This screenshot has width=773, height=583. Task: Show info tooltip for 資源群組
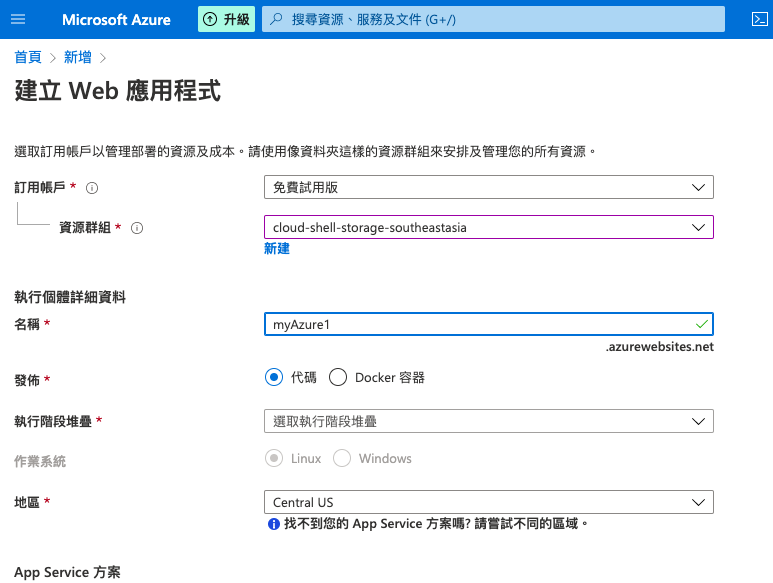tap(137, 228)
